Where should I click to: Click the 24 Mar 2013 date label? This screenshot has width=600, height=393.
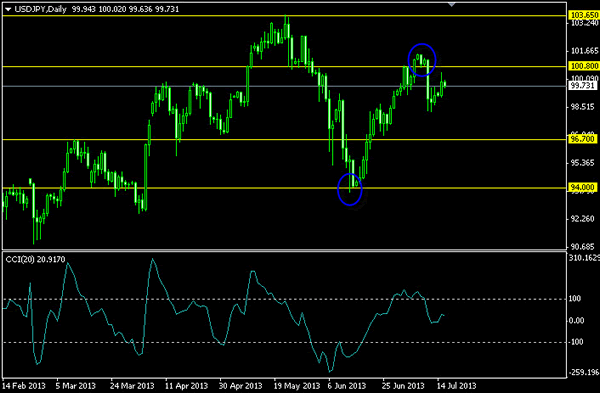(132, 386)
